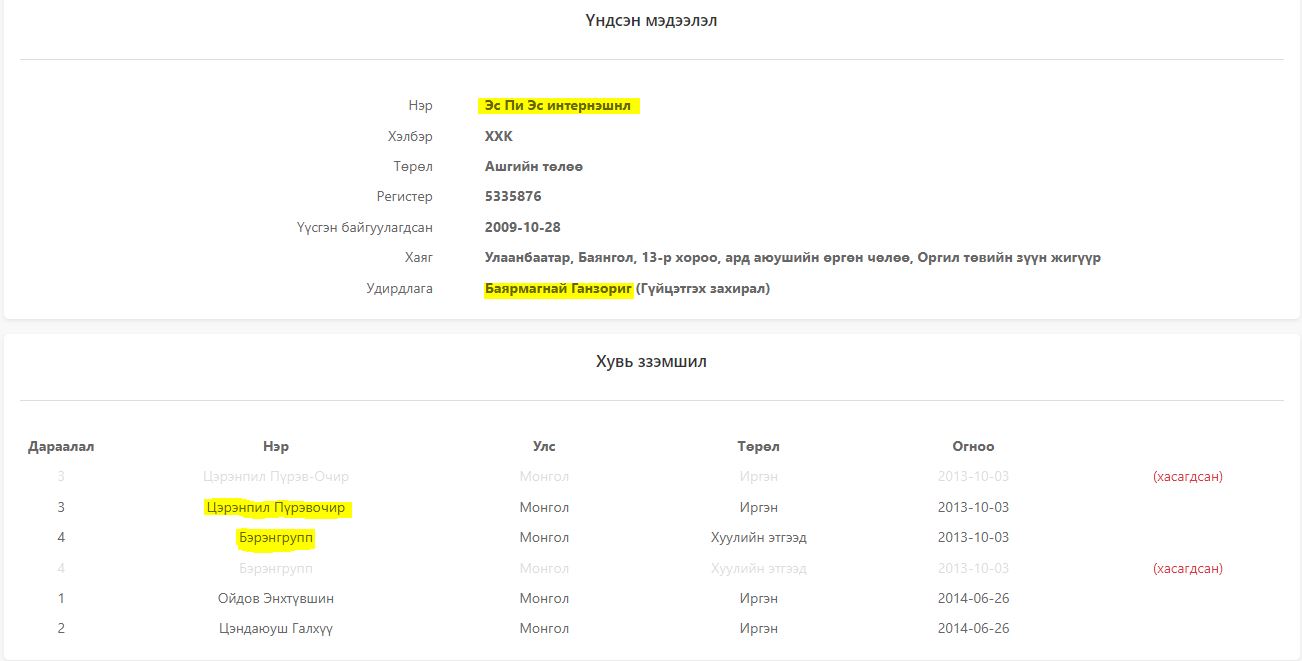Click the Улс column header

pyautogui.click(x=544, y=446)
